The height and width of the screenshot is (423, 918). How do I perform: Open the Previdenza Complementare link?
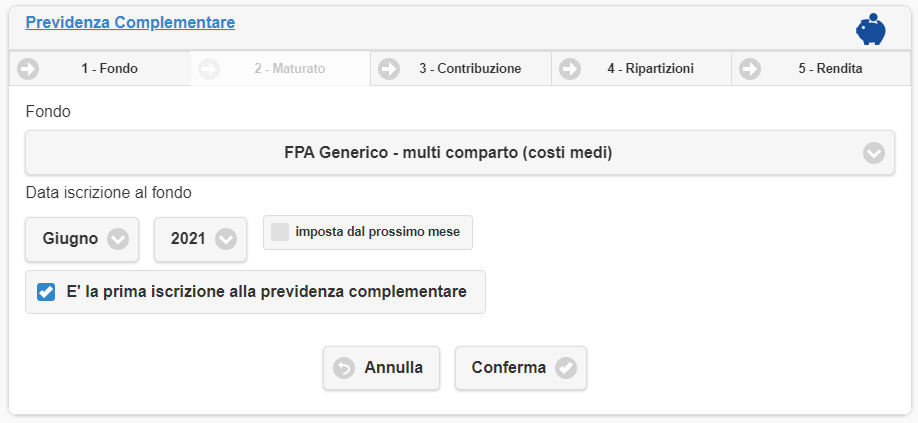click(x=130, y=22)
